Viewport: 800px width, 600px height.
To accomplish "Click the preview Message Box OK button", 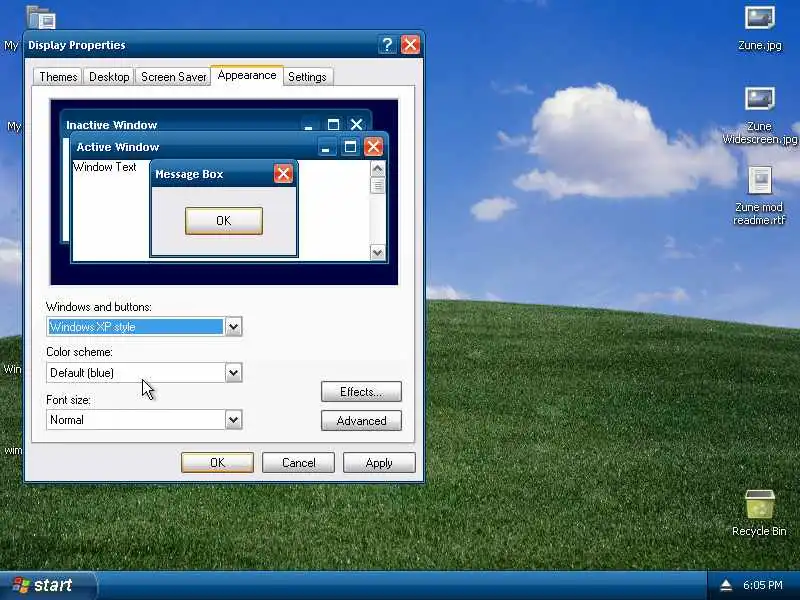I will point(224,221).
